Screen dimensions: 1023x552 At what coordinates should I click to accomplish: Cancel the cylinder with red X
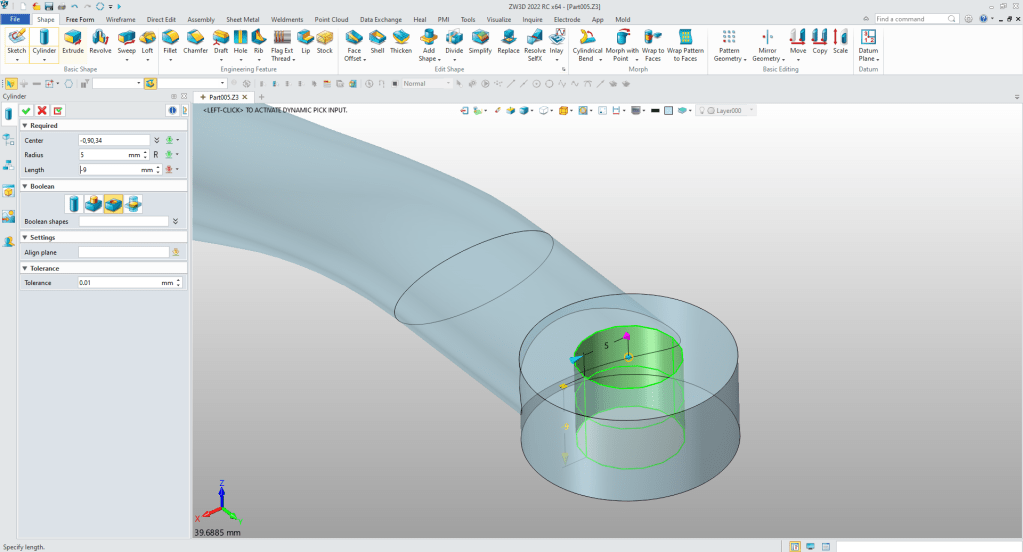[42, 110]
